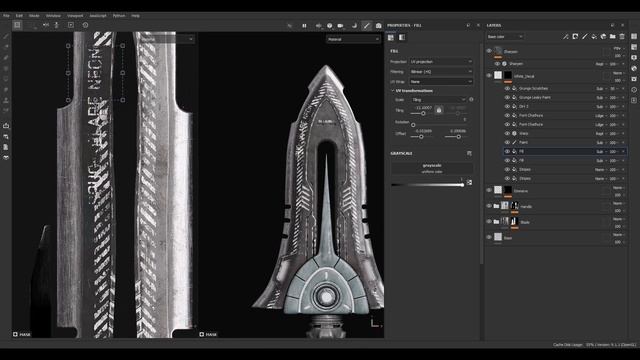Select the Blade folder mask thumbnail

point(514,221)
